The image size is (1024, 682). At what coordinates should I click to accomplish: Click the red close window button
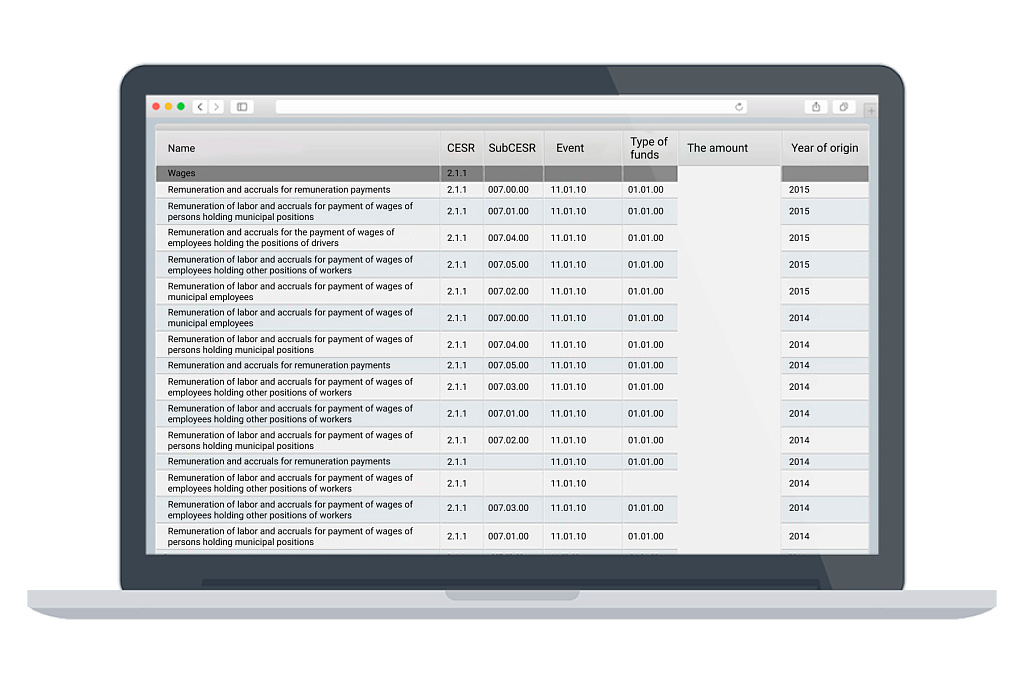(x=156, y=107)
